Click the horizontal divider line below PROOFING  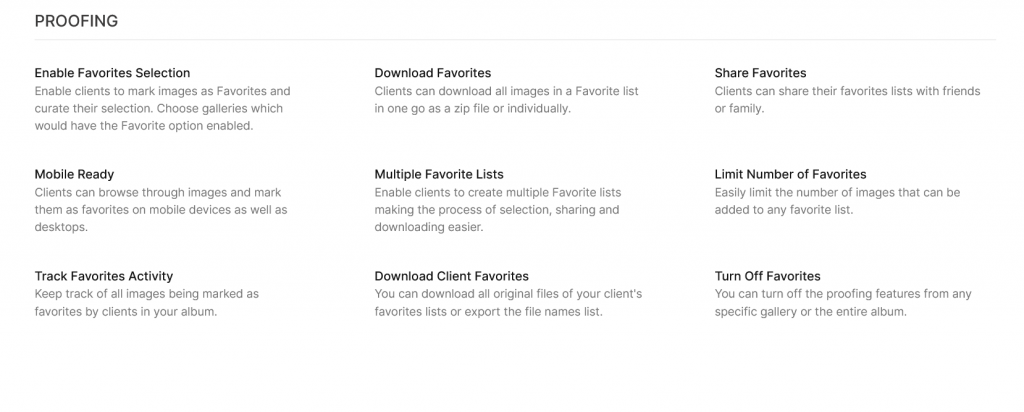click(515, 40)
